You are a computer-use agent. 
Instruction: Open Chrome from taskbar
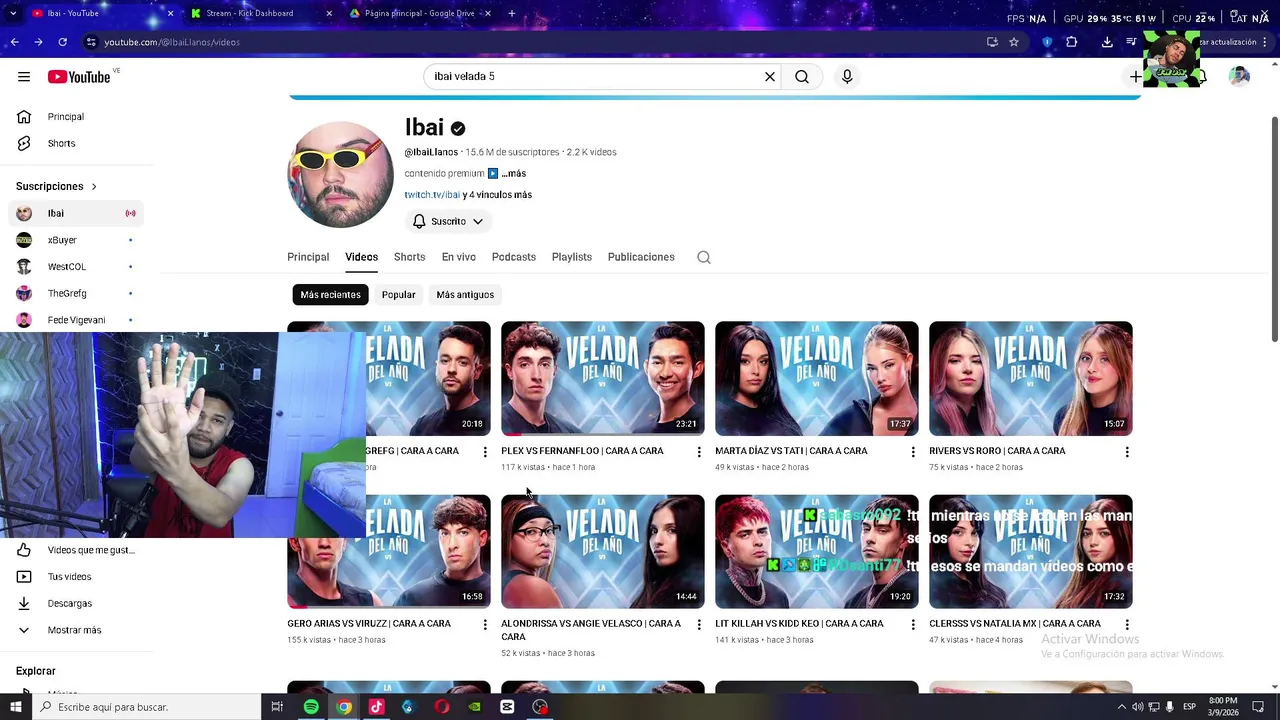[344, 707]
